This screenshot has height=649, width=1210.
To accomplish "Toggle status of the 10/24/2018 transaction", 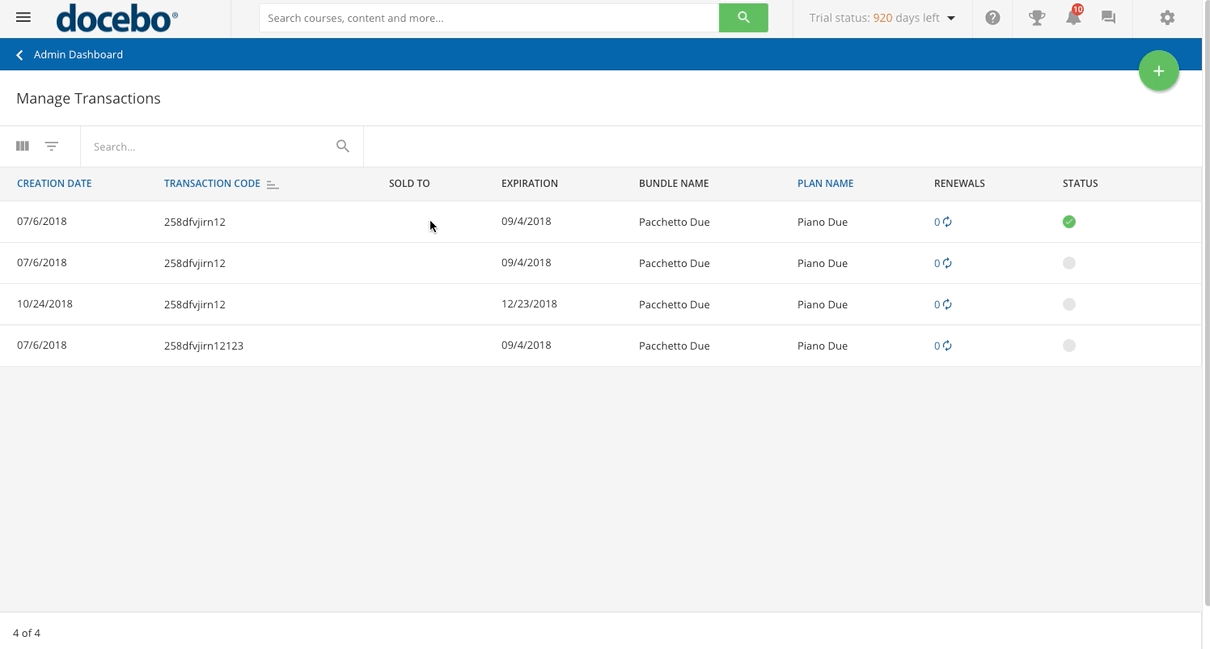I will (1069, 304).
